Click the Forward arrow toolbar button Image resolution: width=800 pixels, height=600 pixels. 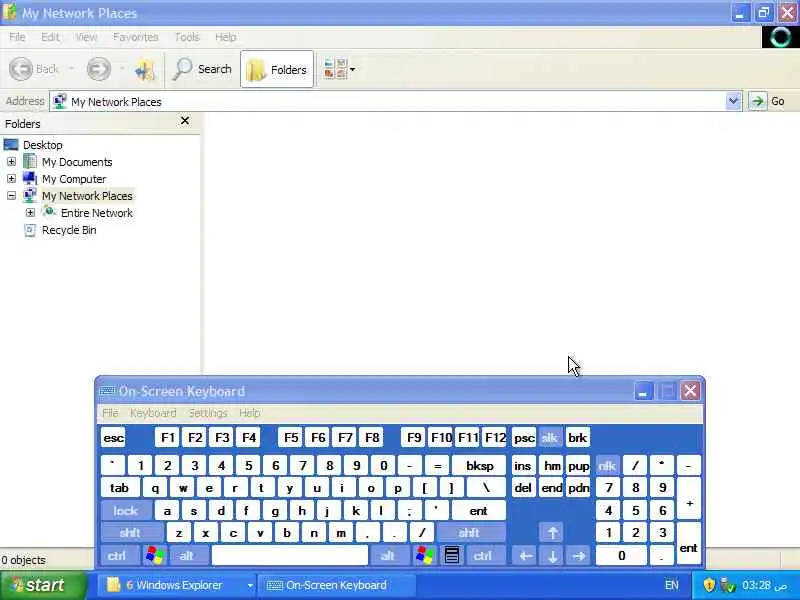pyautogui.click(x=98, y=69)
